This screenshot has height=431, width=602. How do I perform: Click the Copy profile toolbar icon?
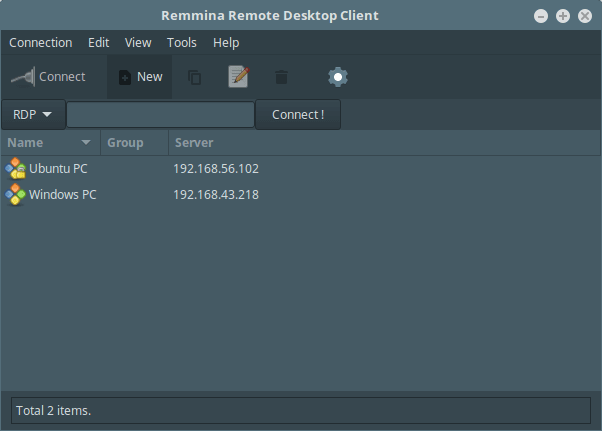point(194,77)
